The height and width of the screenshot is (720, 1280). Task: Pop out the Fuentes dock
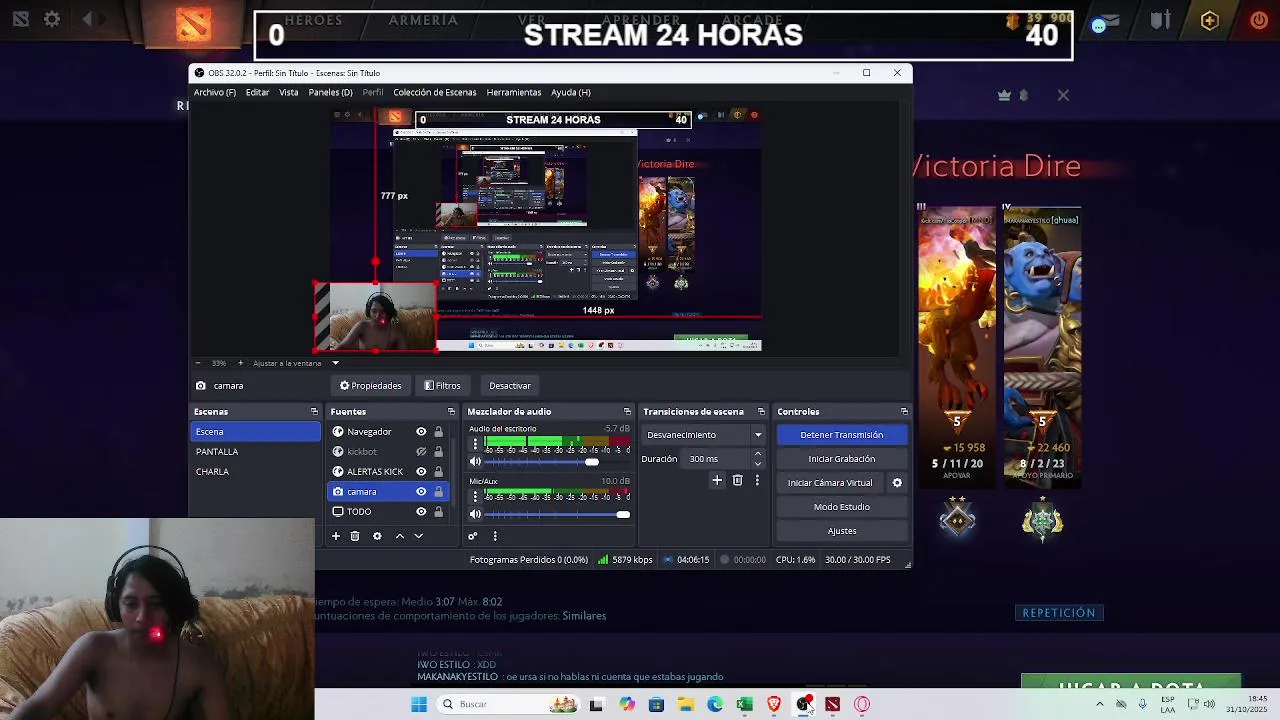[x=451, y=412]
